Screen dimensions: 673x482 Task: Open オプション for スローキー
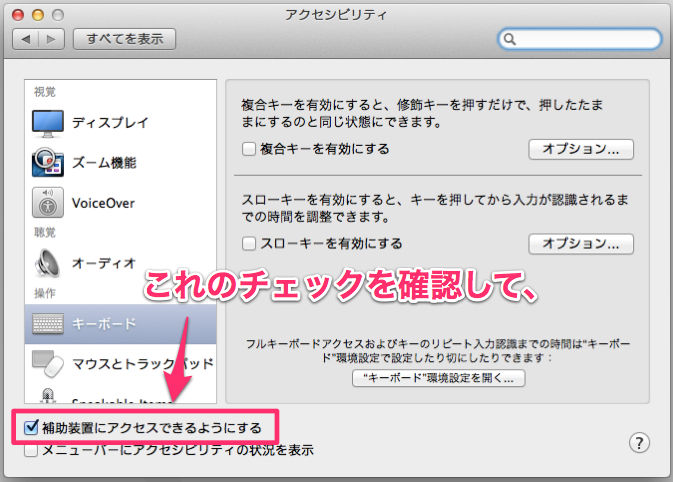click(581, 244)
